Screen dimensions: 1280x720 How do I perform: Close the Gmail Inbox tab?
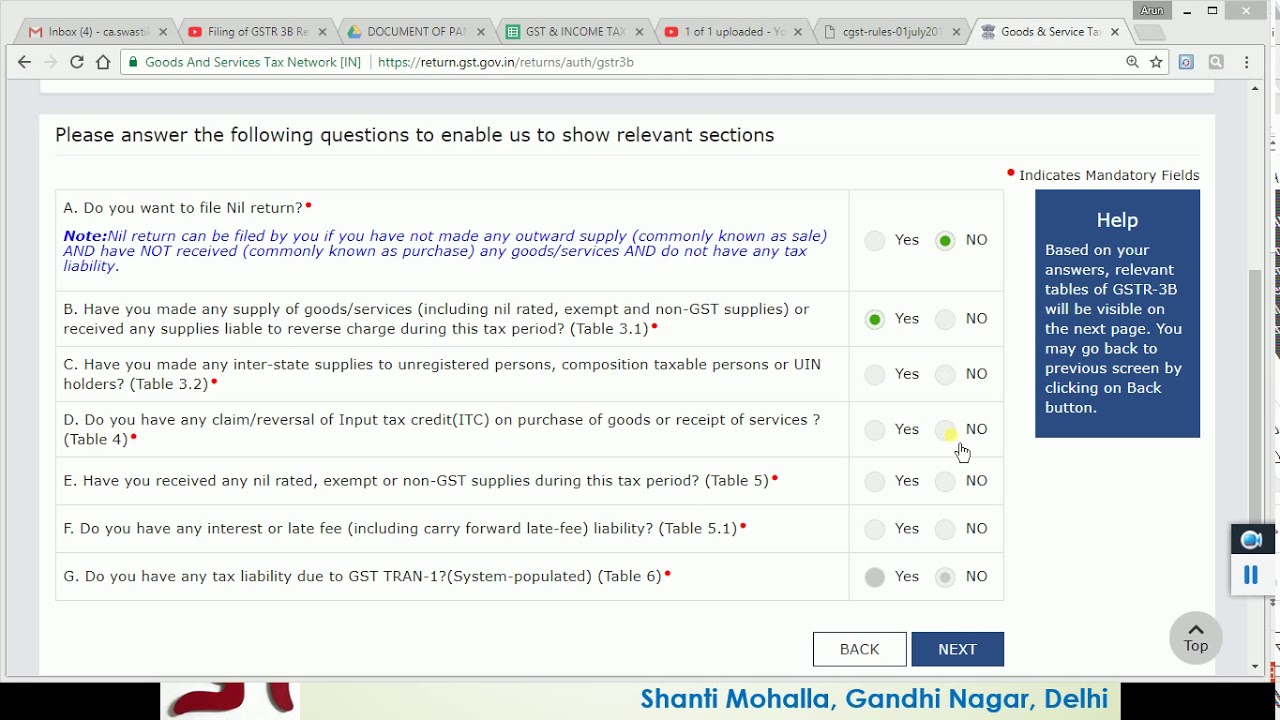(163, 32)
